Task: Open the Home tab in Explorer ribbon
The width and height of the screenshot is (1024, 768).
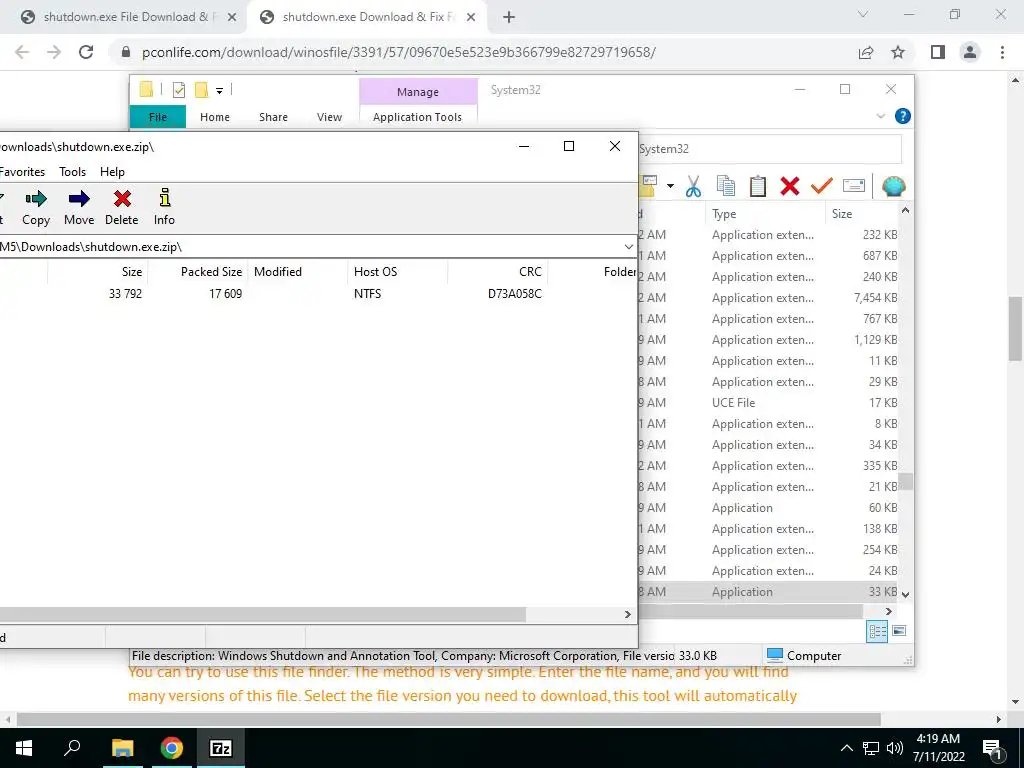Action: pyautogui.click(x=215, y=117)
